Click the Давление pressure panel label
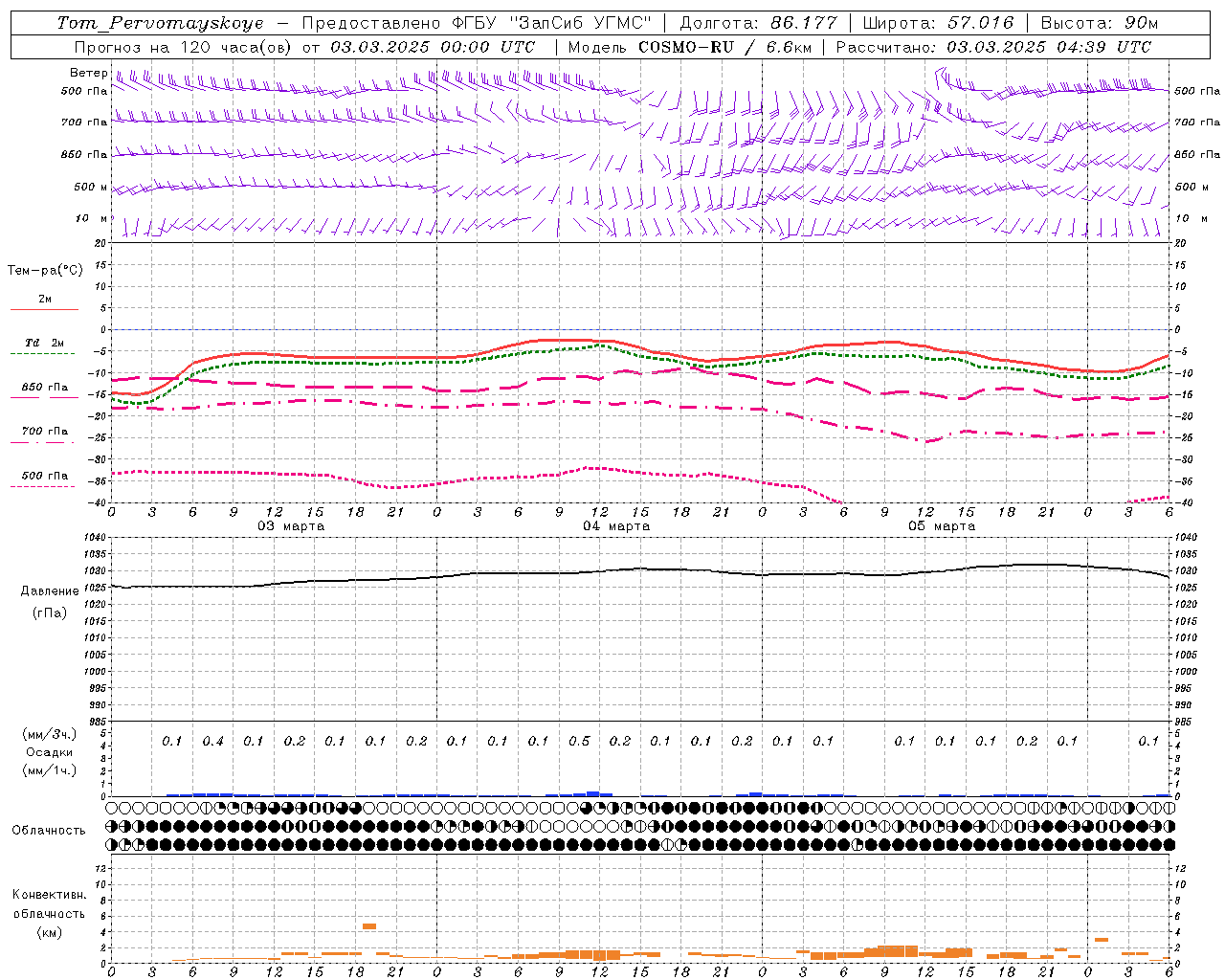1225x980 pixels. 50,591
